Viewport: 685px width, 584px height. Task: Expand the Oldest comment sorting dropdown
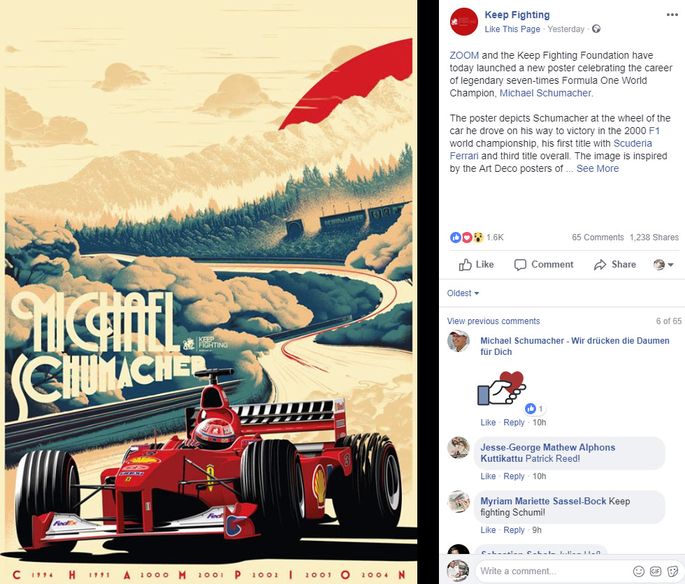point(463,293)
